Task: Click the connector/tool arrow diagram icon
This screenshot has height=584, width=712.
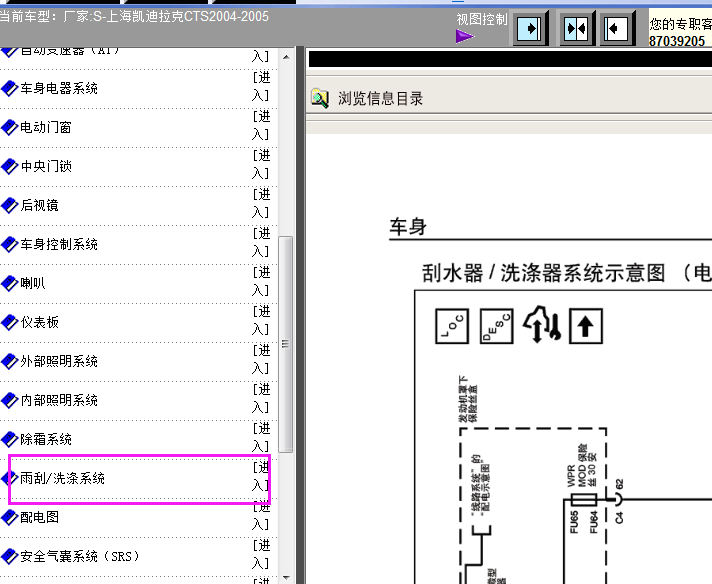Action: coord(541,325)
